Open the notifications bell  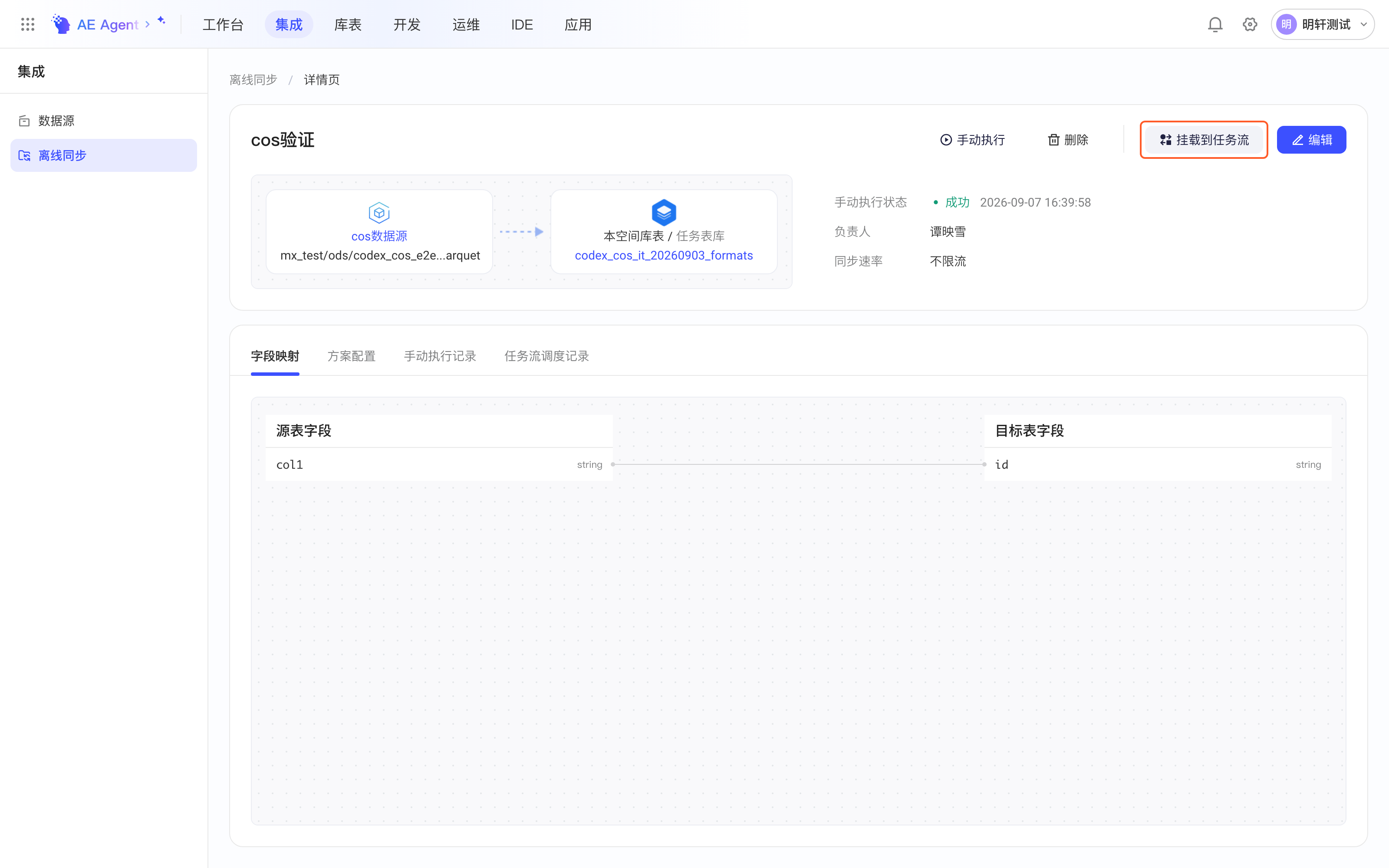pyautogui.click(x=1215, y=24)
